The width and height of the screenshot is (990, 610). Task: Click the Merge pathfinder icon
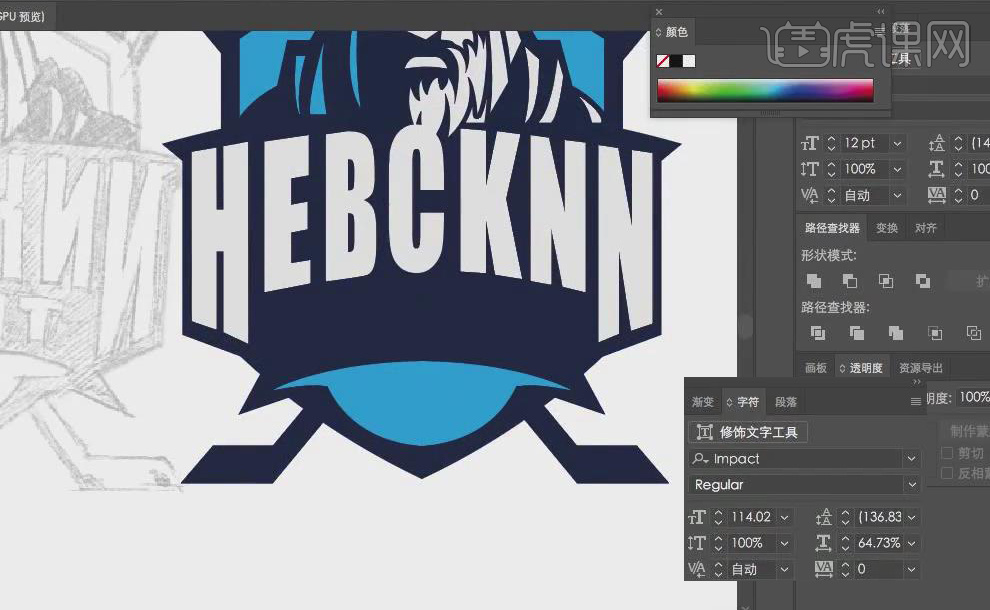[895, 333]
